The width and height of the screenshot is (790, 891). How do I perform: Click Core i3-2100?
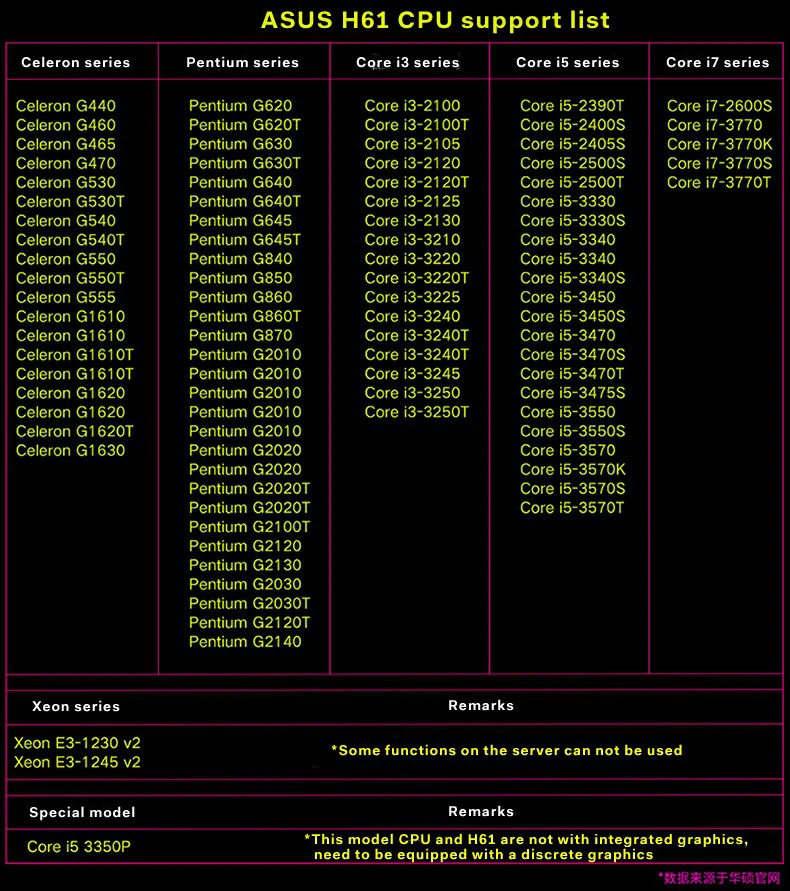tap(413, 106)
